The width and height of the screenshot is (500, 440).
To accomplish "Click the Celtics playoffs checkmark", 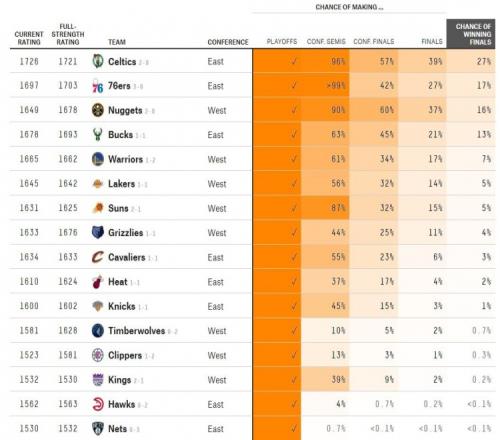I will pos(294,61).
